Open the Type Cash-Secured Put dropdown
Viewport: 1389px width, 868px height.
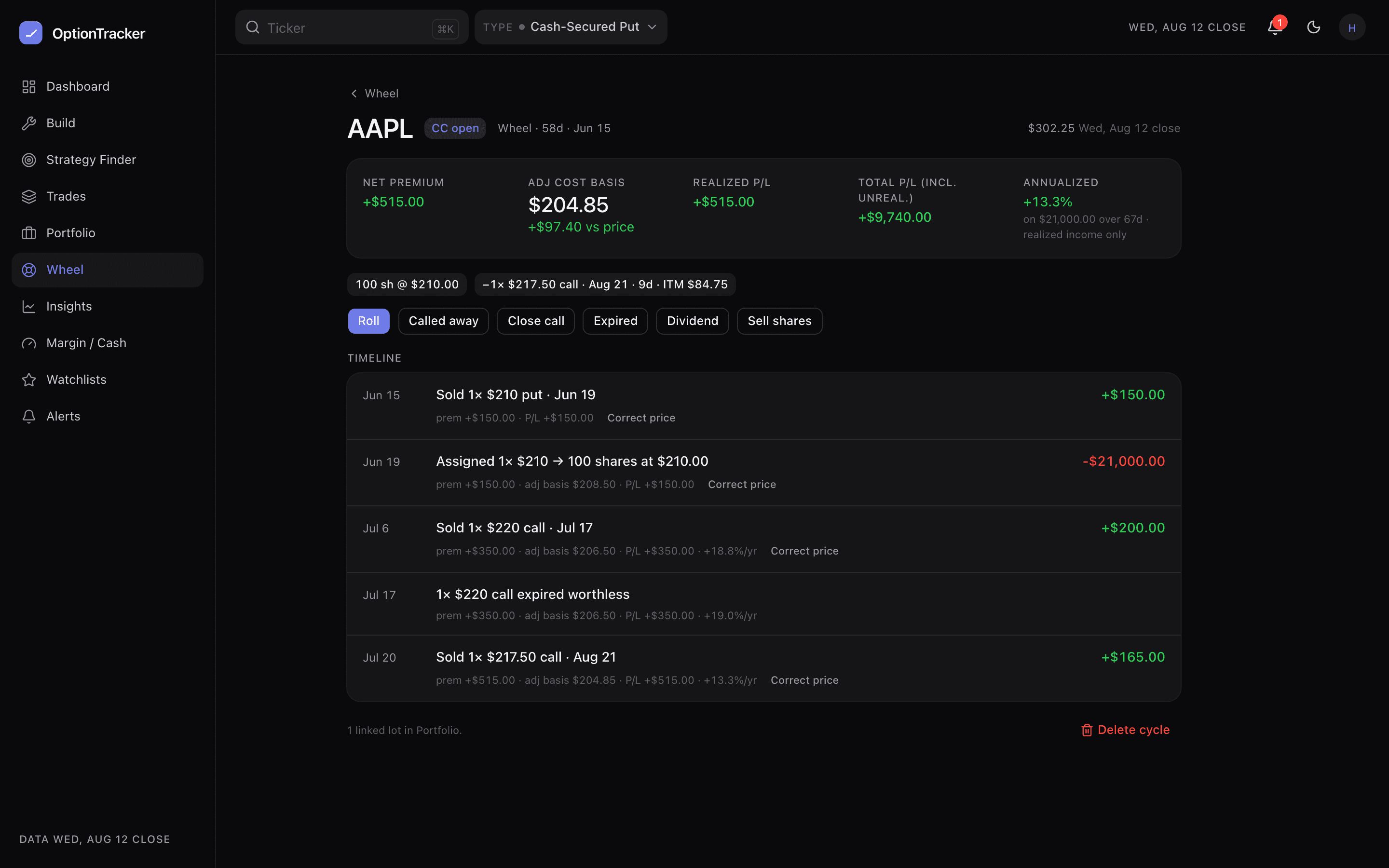[x=571, y=27]
